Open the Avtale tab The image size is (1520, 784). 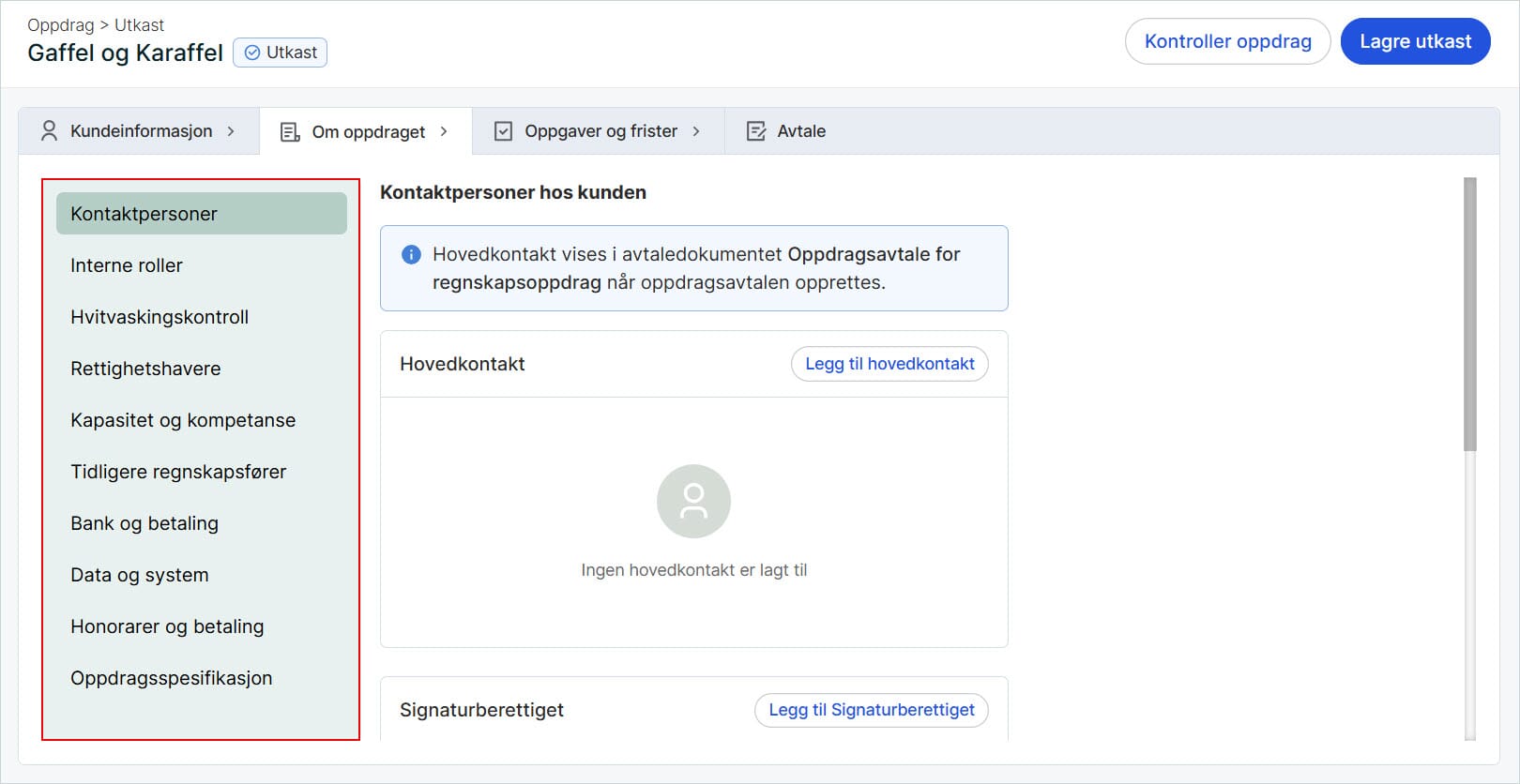pos(800,131)
